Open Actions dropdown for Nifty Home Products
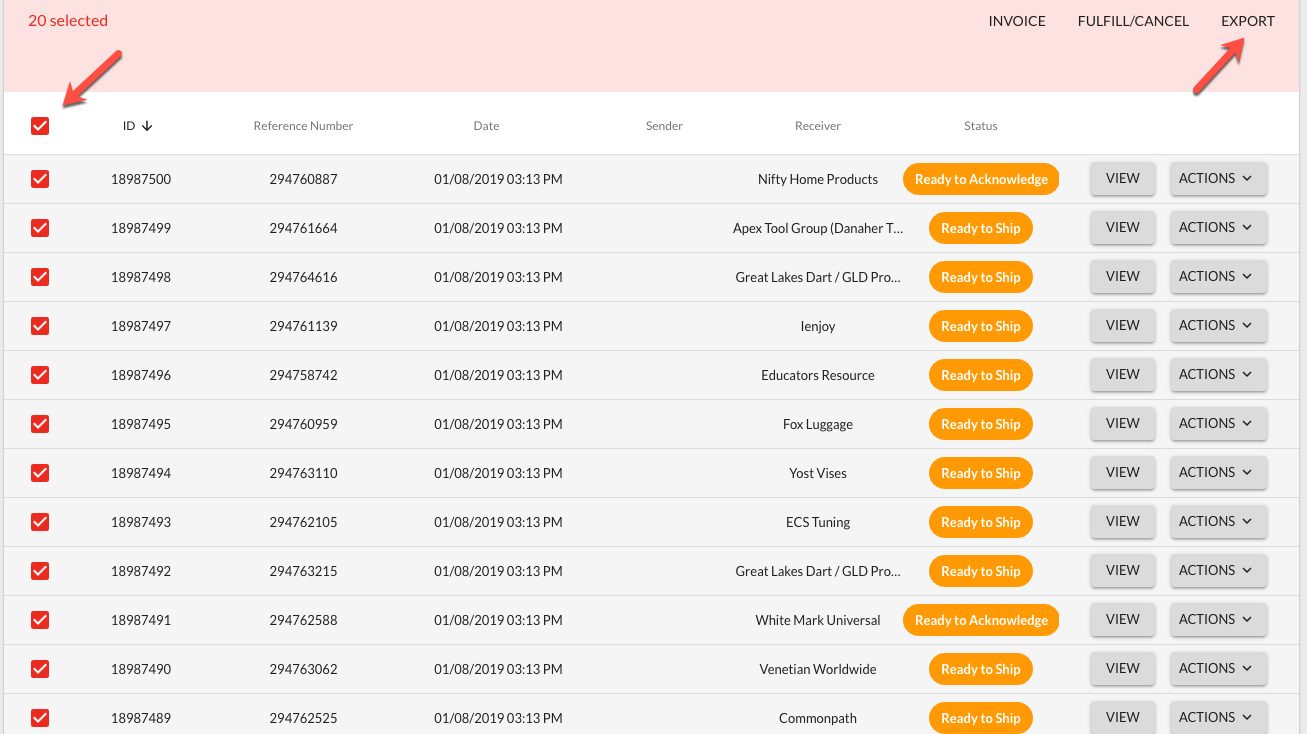Screen dimensions: 1307x734 (1218, 179)
